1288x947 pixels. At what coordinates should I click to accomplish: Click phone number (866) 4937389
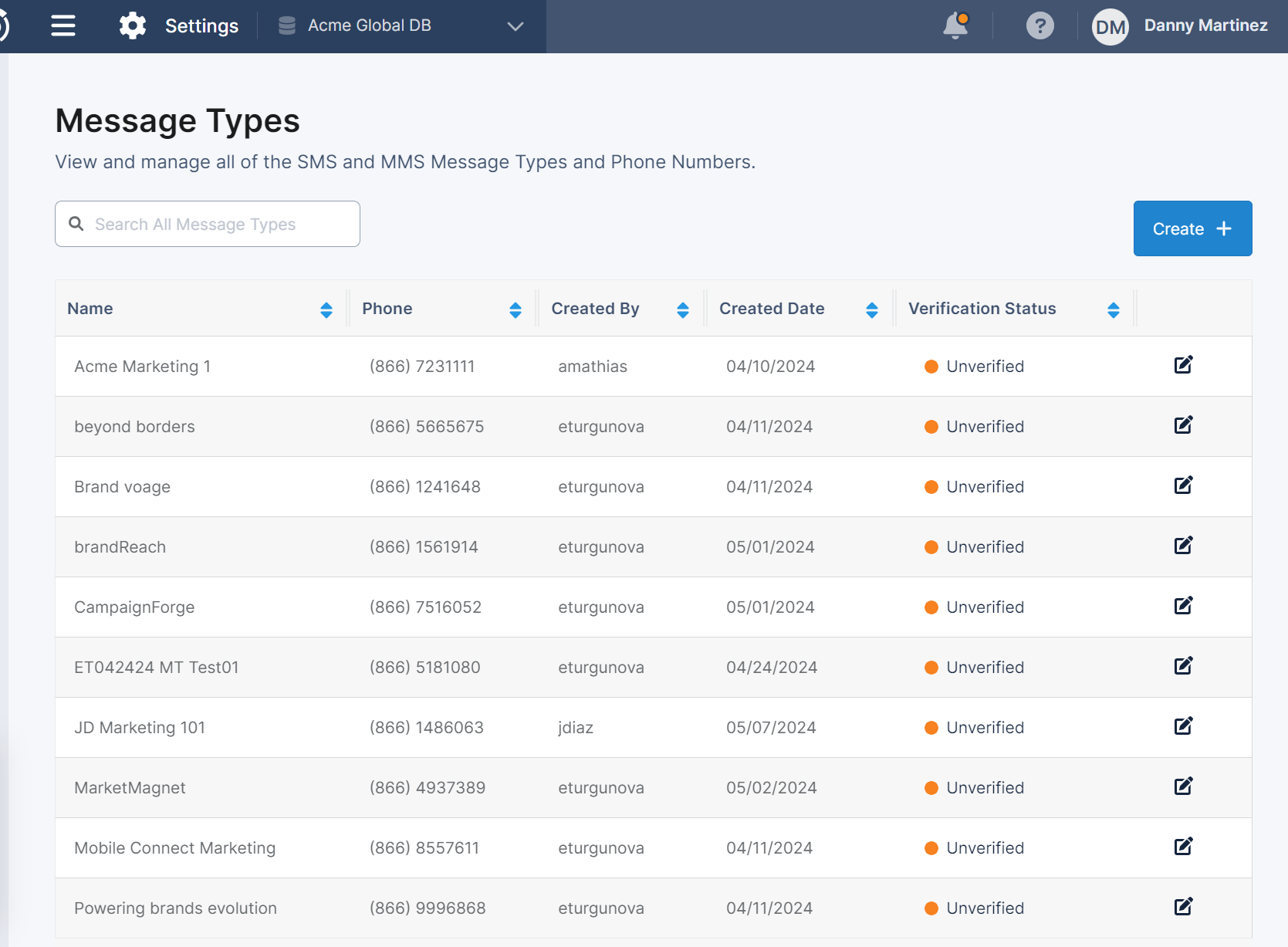coord(428,788)
